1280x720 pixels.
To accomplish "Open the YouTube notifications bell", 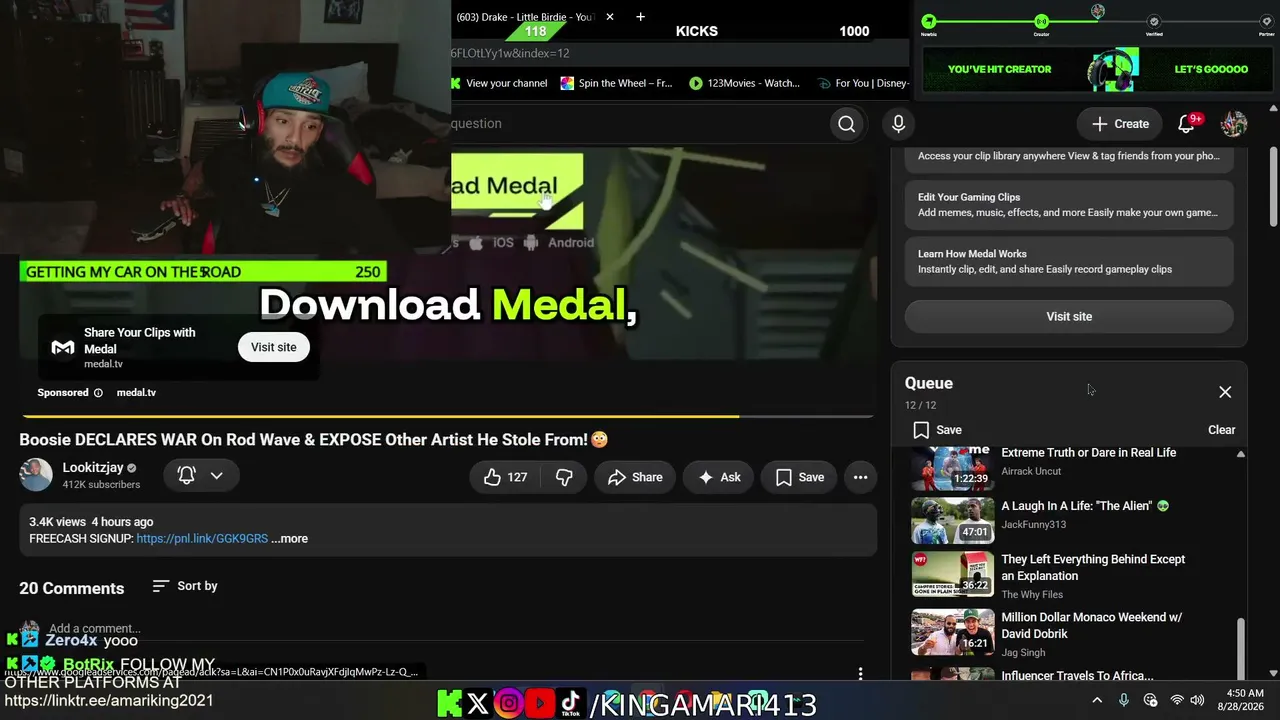I will pos(1186,124).
